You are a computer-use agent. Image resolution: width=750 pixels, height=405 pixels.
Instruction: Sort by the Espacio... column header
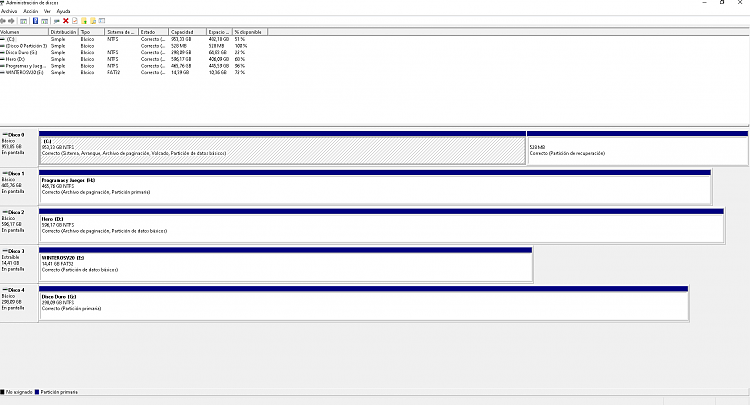(x=220, y=32)
